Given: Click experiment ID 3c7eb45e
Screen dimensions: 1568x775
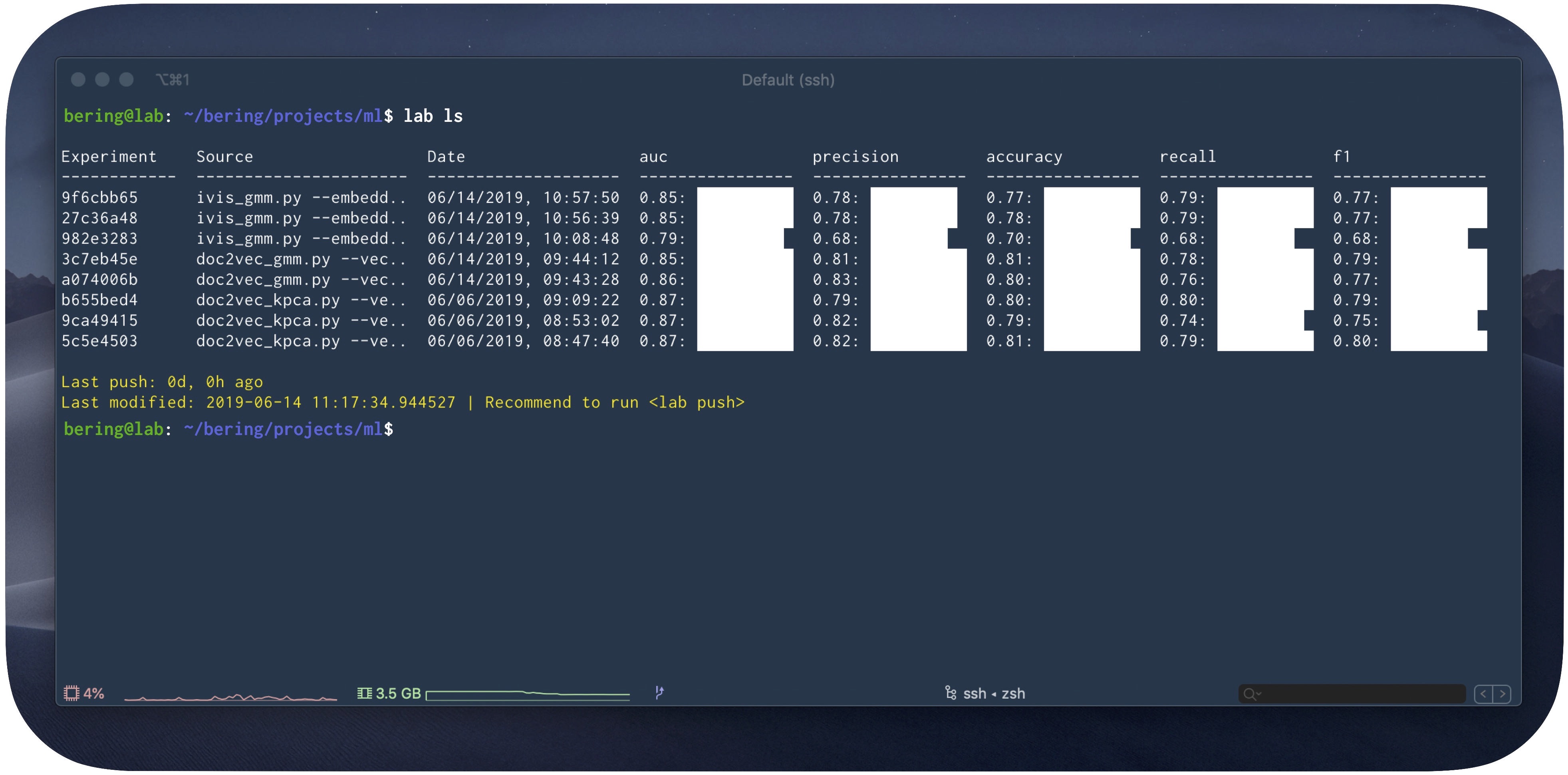Looking at the screenshot, I should coord(99,259).
